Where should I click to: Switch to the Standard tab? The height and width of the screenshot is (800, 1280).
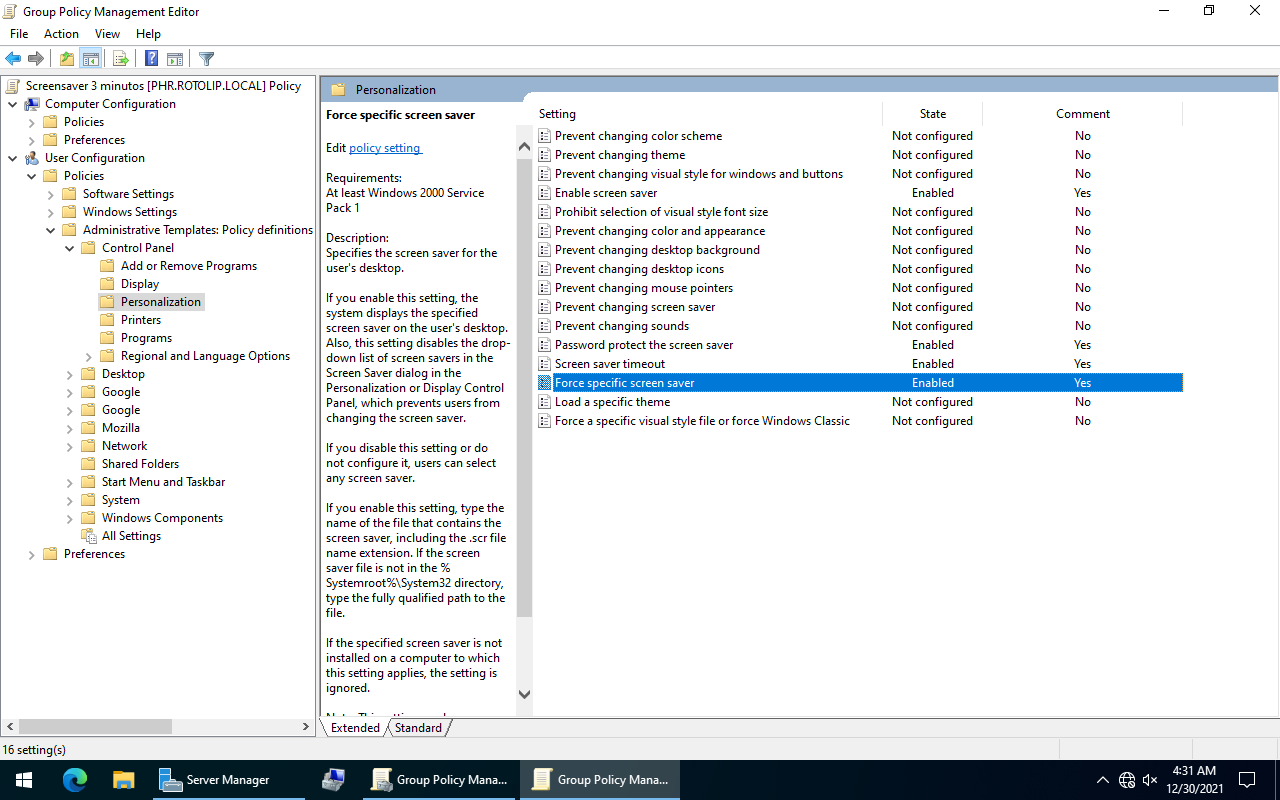[418, 728]
